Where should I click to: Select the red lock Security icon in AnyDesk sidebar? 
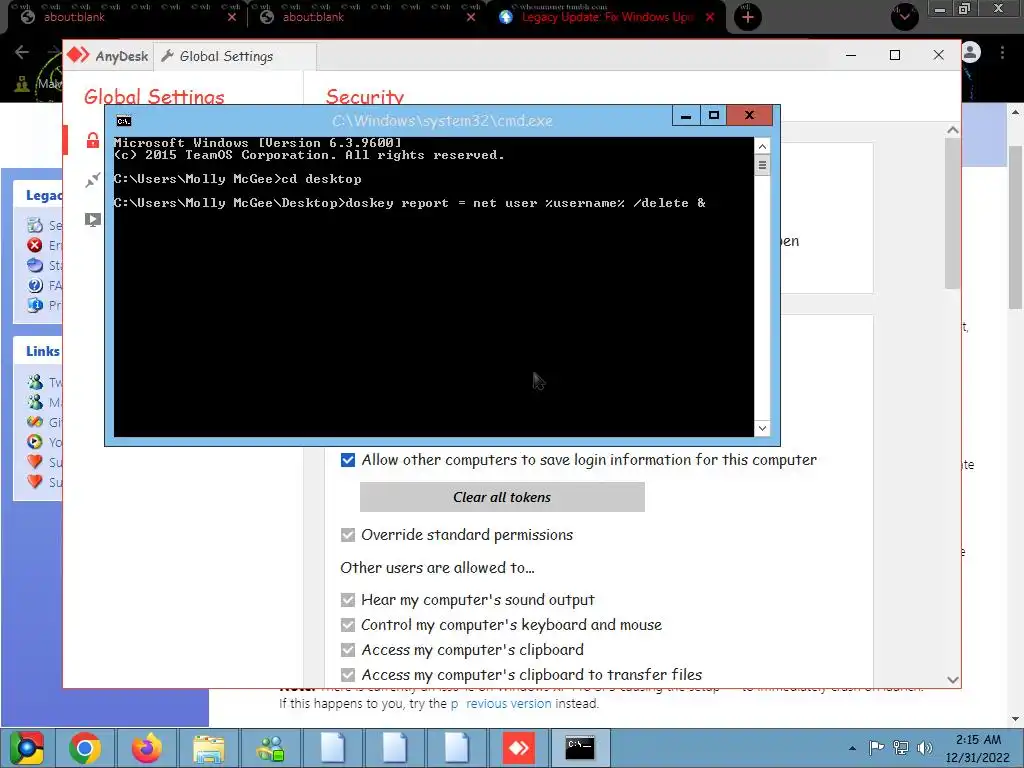[x=93, y=140]
